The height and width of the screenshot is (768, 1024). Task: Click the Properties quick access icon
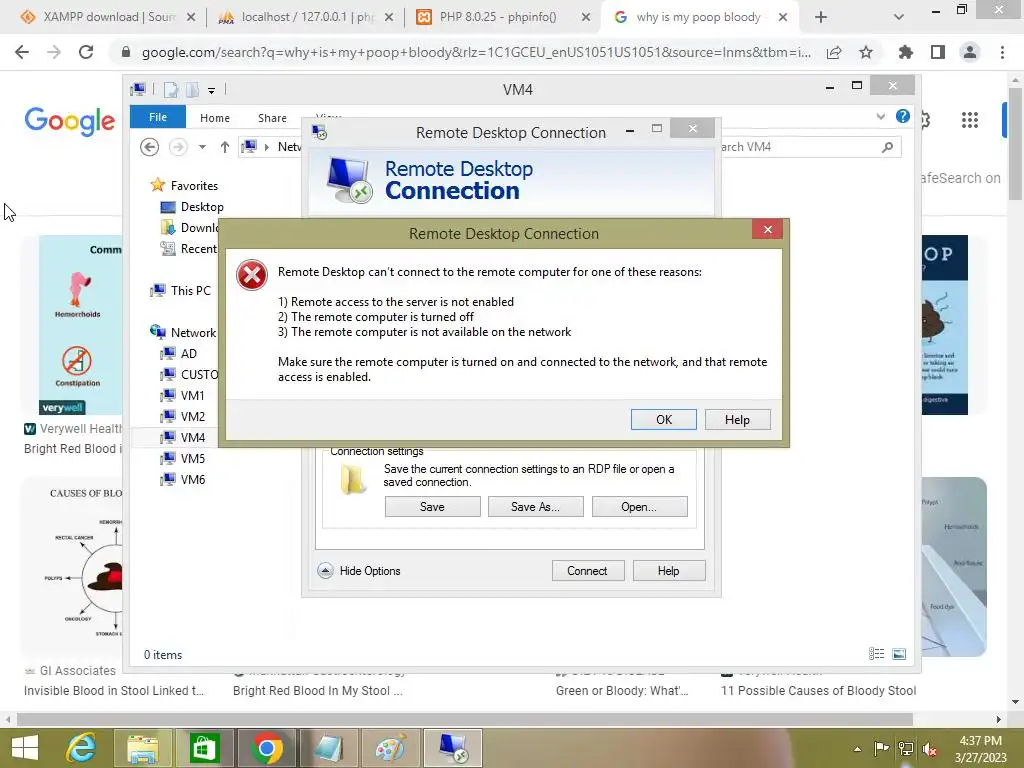click(x=170, y=89)
